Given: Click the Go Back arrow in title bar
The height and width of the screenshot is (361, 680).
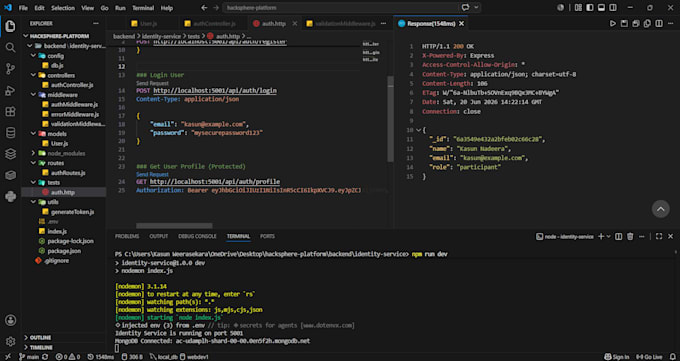Looking at the screenshot, I should [x=204, y=8].
